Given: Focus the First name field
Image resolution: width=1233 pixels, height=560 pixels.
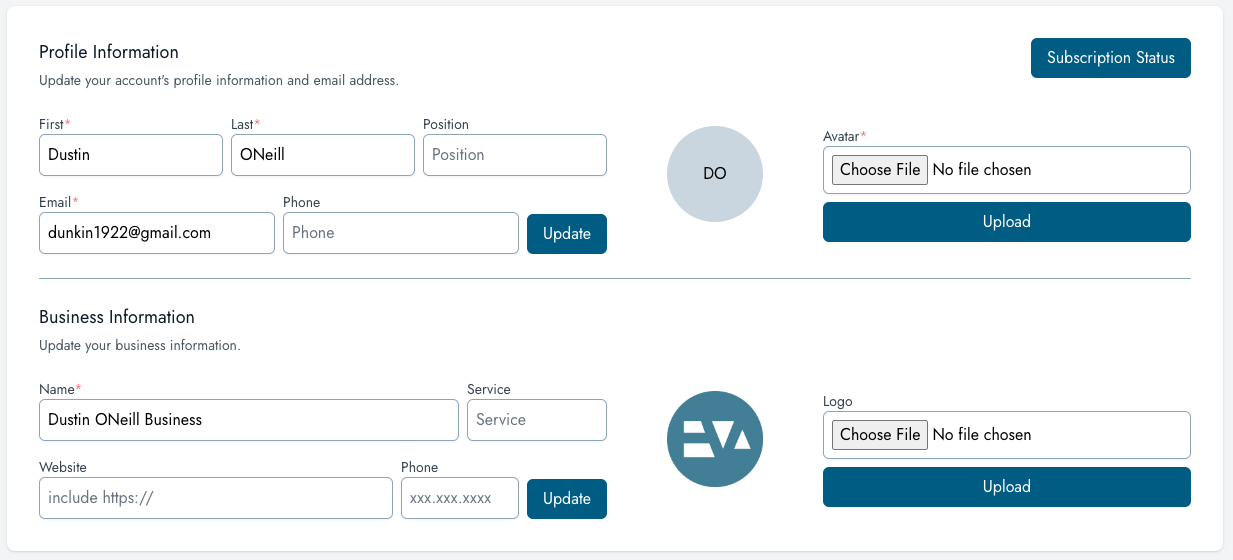Looking at the screenshot, I should click(x=131, y=155).
